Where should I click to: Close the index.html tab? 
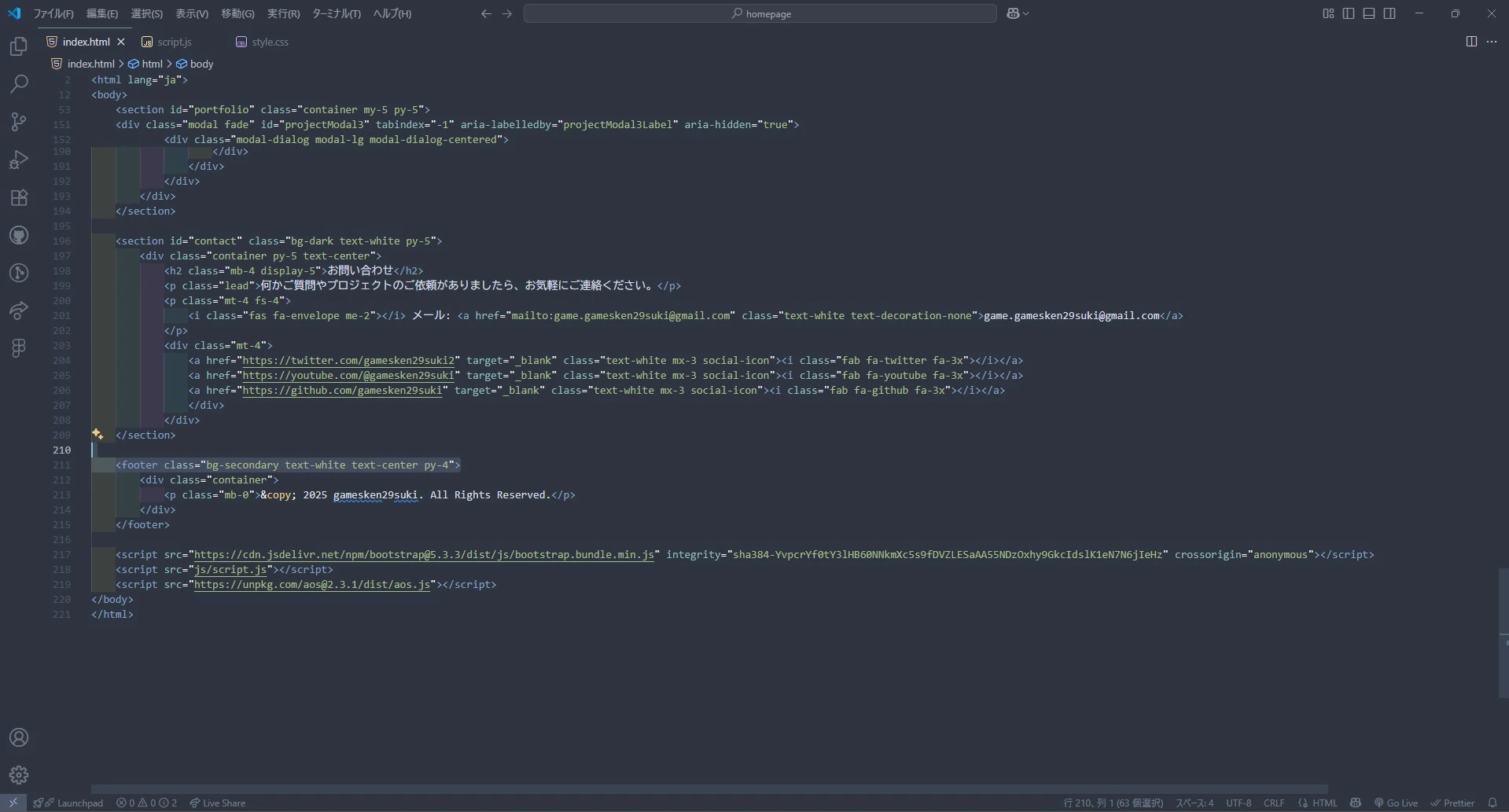tap(121, 42)
